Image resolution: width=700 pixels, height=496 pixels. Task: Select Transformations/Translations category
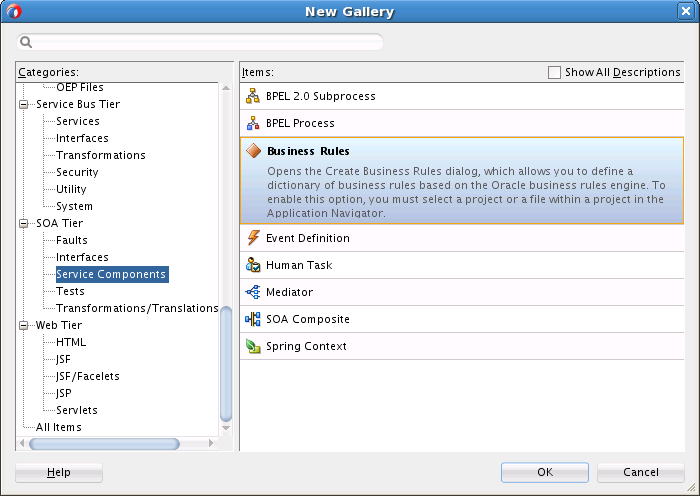point(138,308)
